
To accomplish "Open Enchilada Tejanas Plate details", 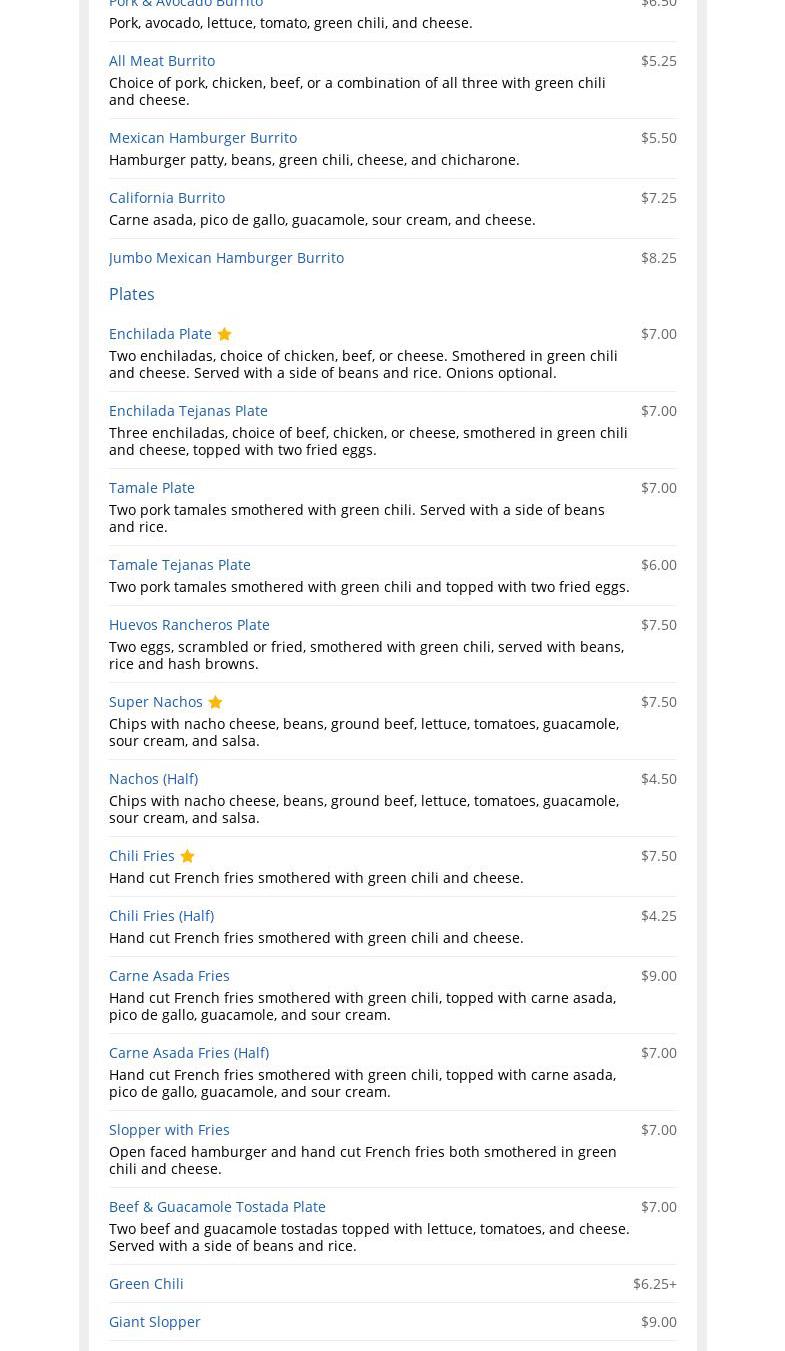I will (x=188, y=411).
